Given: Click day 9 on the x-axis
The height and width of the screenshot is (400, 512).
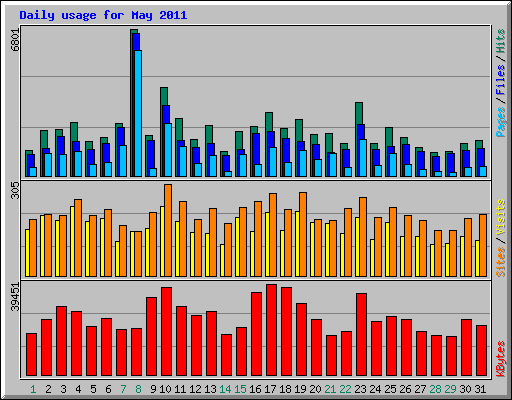Looking at the screenshot, I should pyautogui.click(x=153, y=389).
